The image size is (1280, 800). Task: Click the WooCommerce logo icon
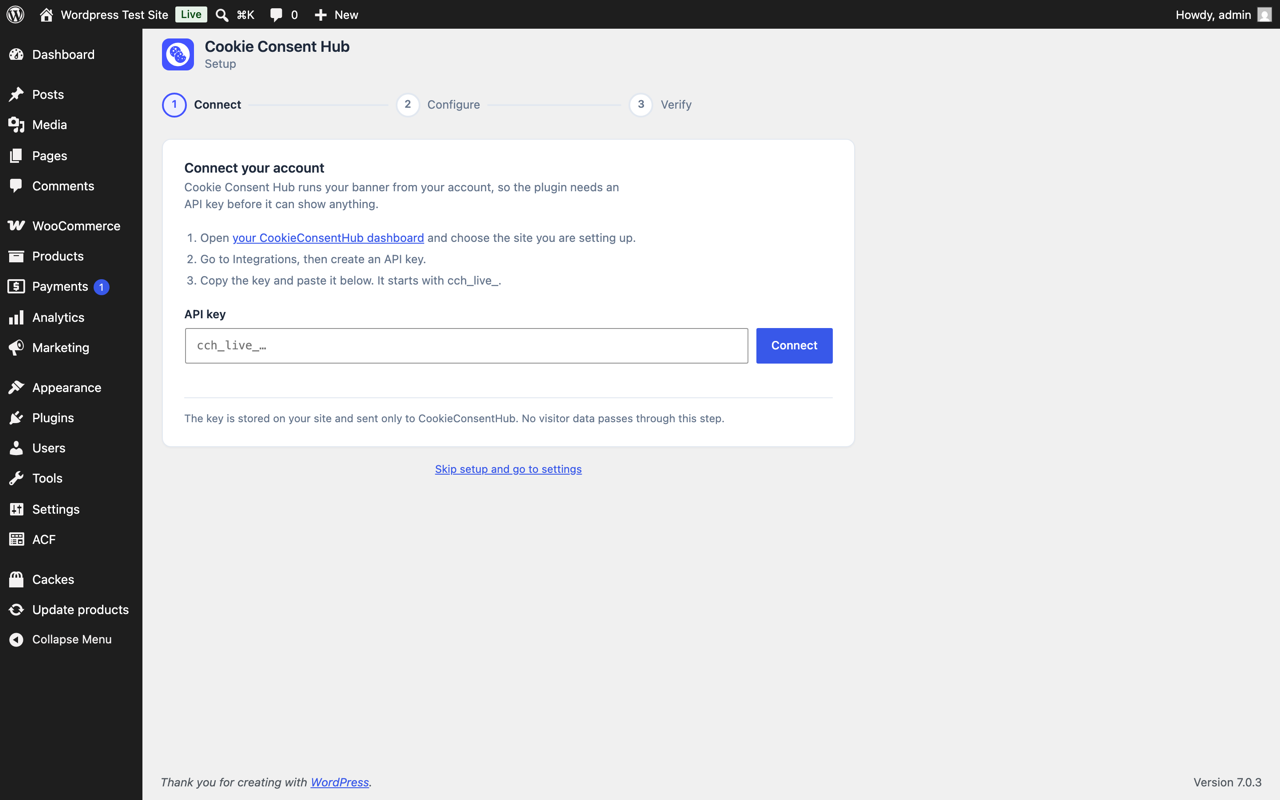click(x=16, y=226)
